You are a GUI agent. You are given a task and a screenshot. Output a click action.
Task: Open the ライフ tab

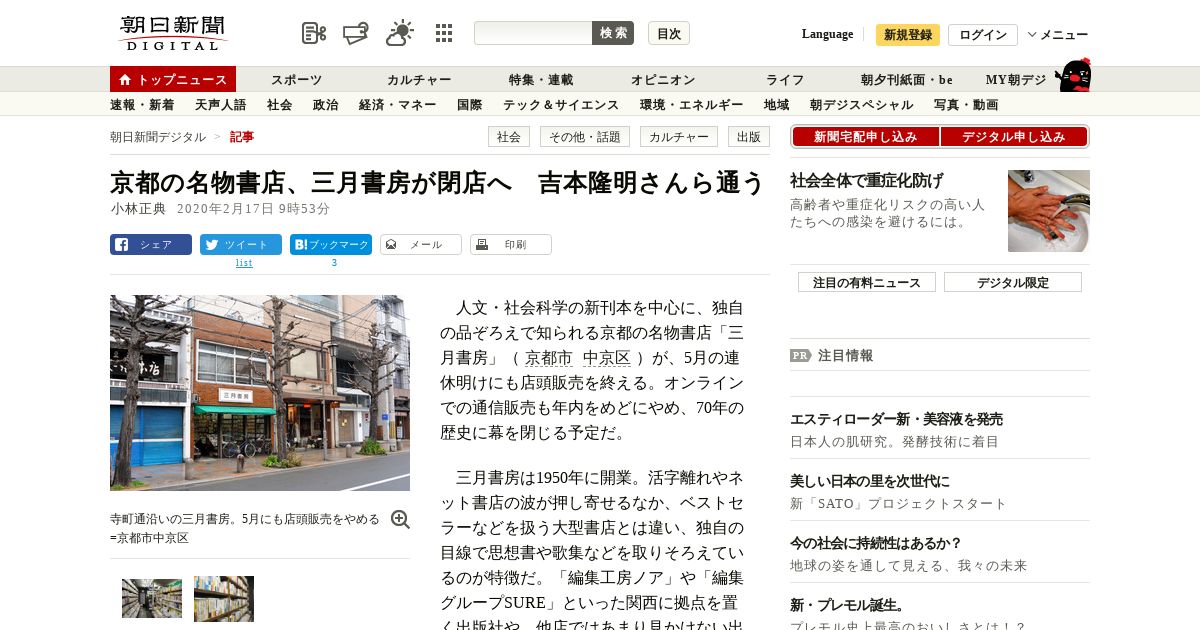coord(785,80)
